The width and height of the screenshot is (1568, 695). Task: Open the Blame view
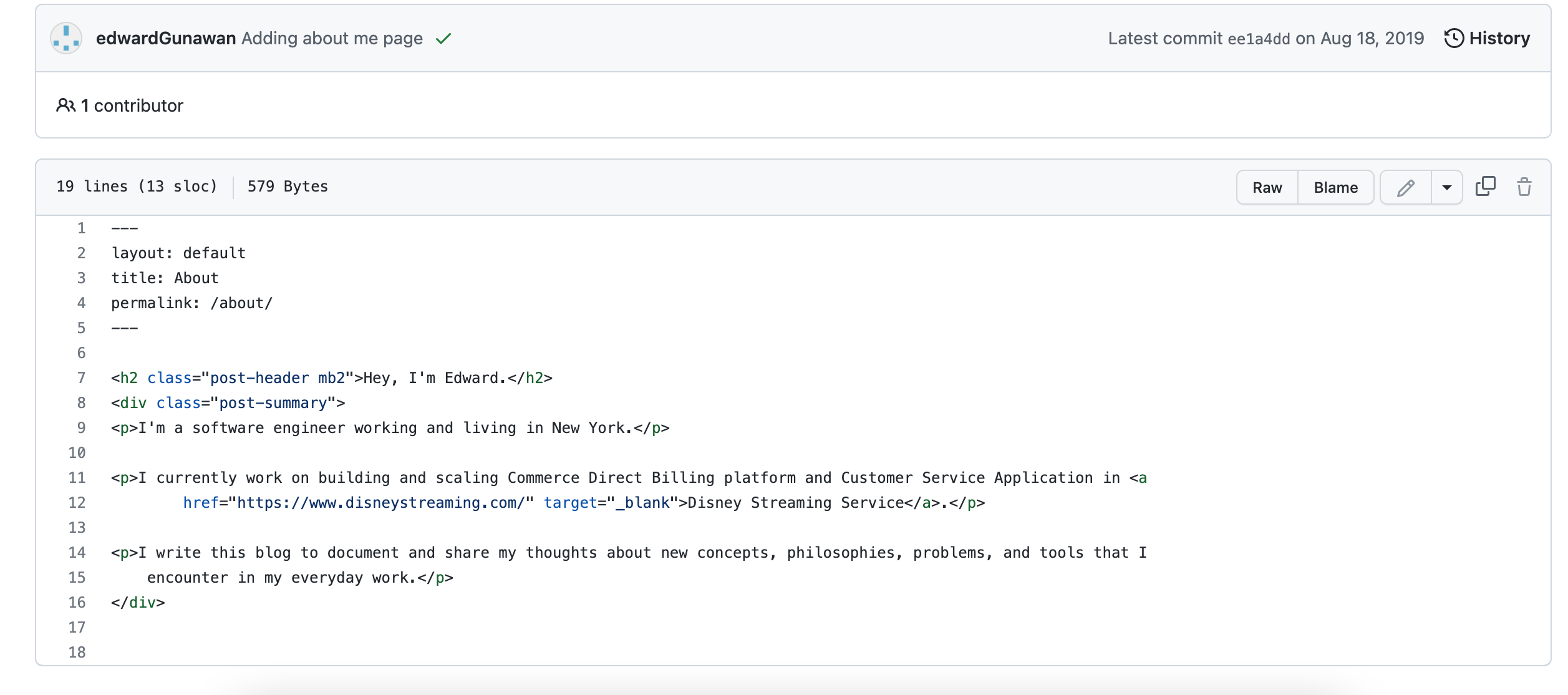click(x=1335, y=187)
